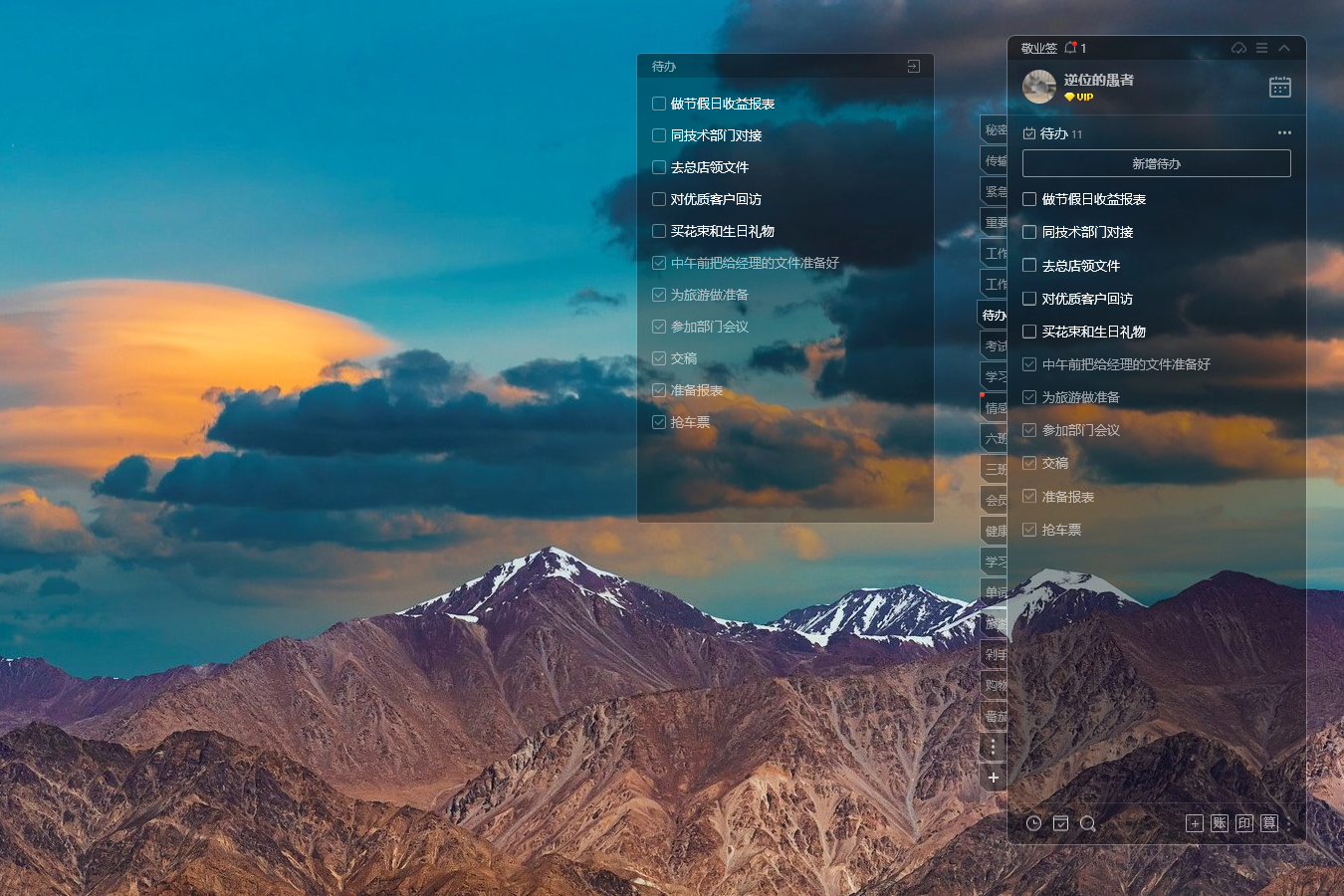Click the 新增待办 button
1344x896 pixels.
point(1156,163)
